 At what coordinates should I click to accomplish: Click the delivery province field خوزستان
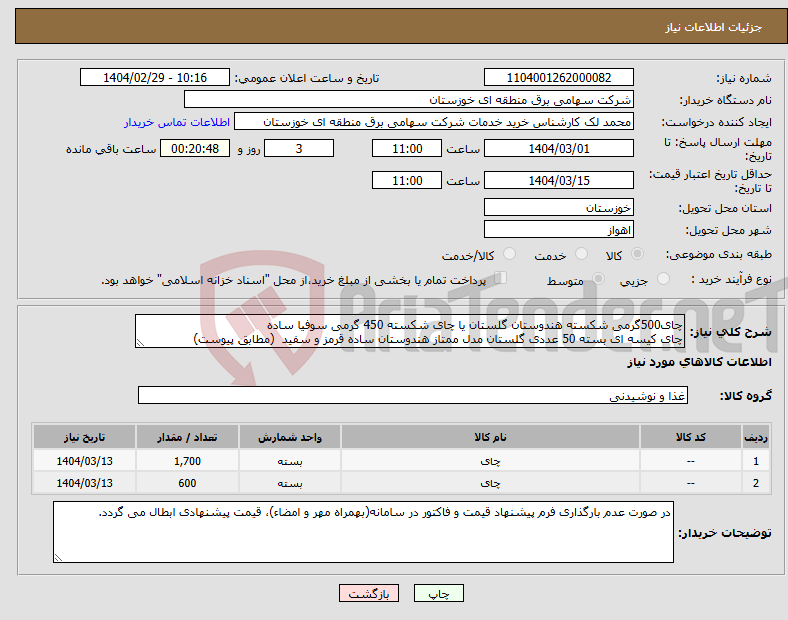[x=558, y=208]
